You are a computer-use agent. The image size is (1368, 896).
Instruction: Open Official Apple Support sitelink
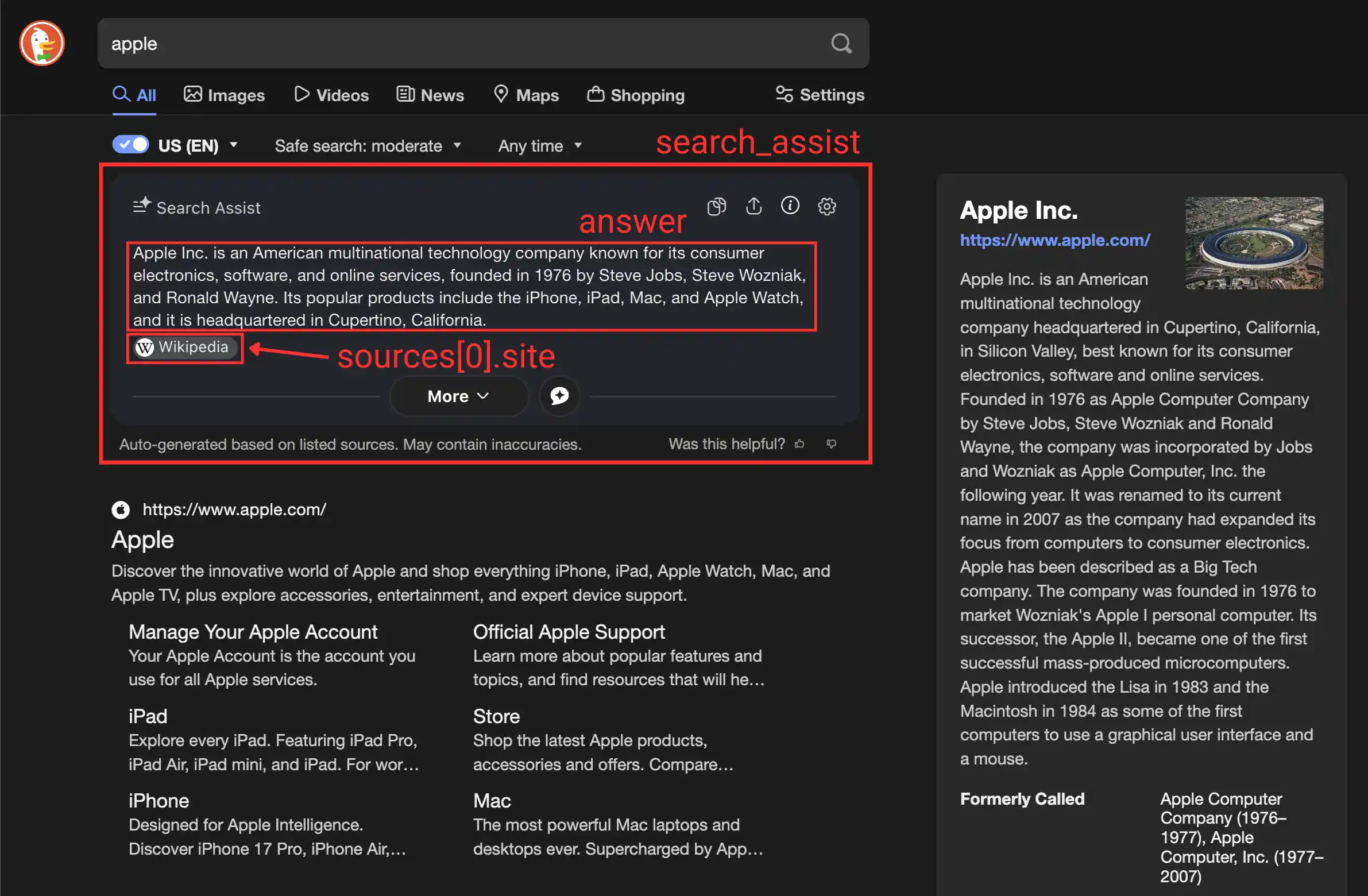pyautogui.click(x=569, y=632)
